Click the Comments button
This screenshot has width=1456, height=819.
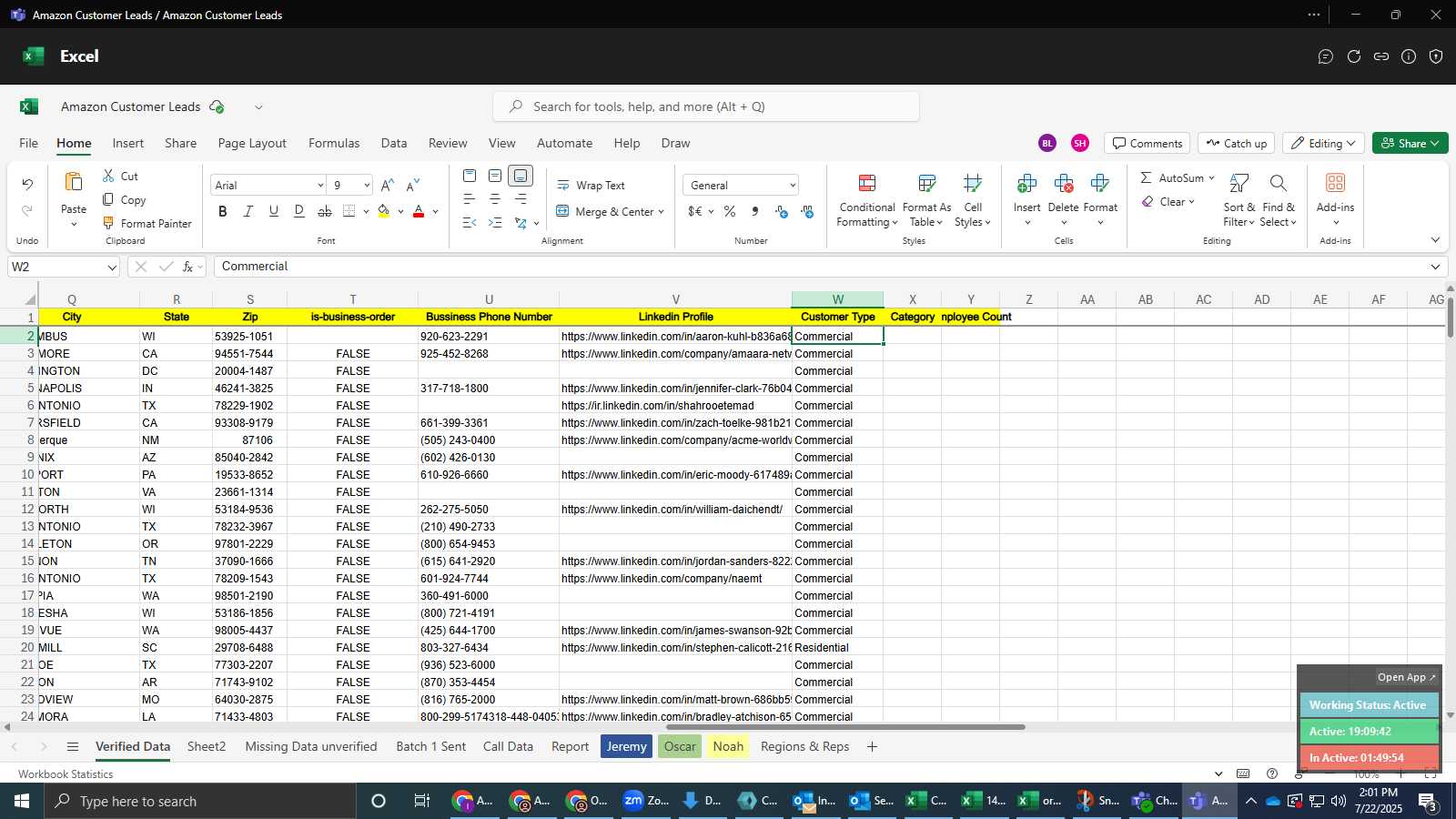[x=1148, y=143]
